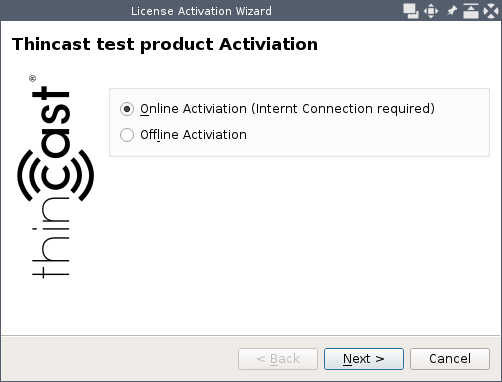
Task: Pin the window with the pushpin icon
Action: (451, 11)
